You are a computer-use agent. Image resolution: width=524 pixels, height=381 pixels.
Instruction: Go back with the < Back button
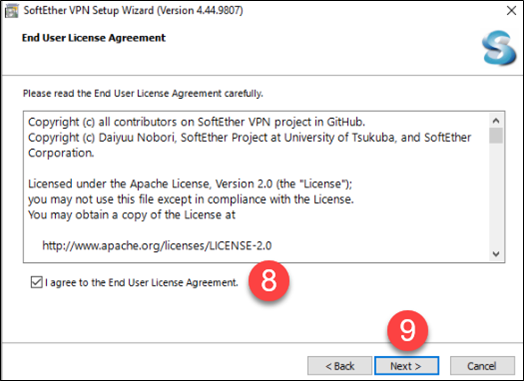(340, 366)
